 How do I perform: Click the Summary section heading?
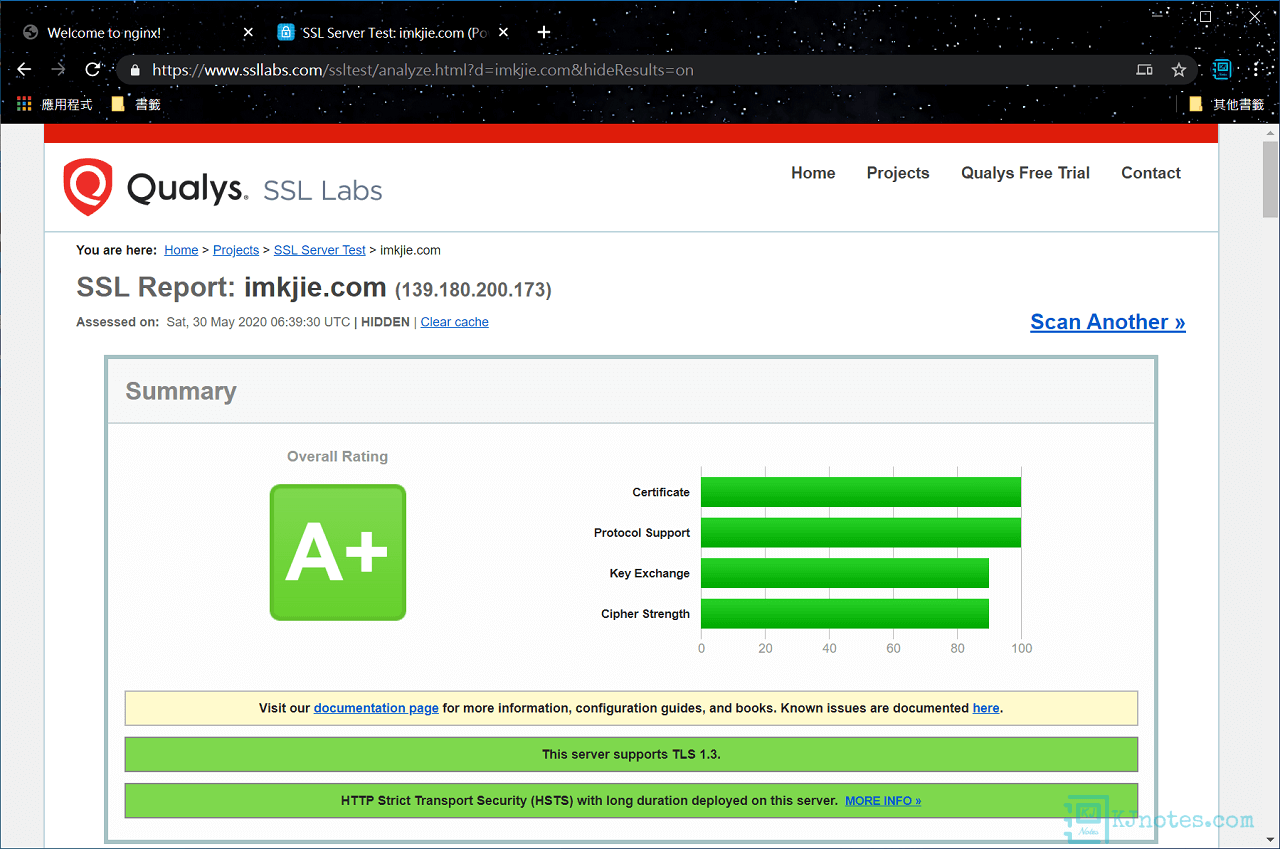point(181,391)
